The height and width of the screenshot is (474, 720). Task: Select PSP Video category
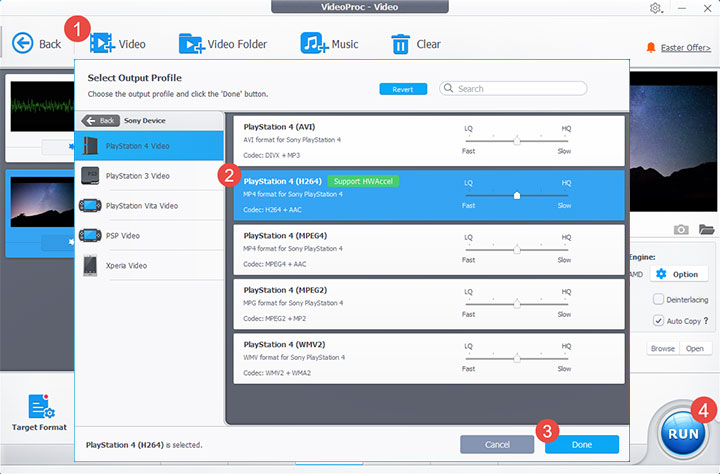149,235
